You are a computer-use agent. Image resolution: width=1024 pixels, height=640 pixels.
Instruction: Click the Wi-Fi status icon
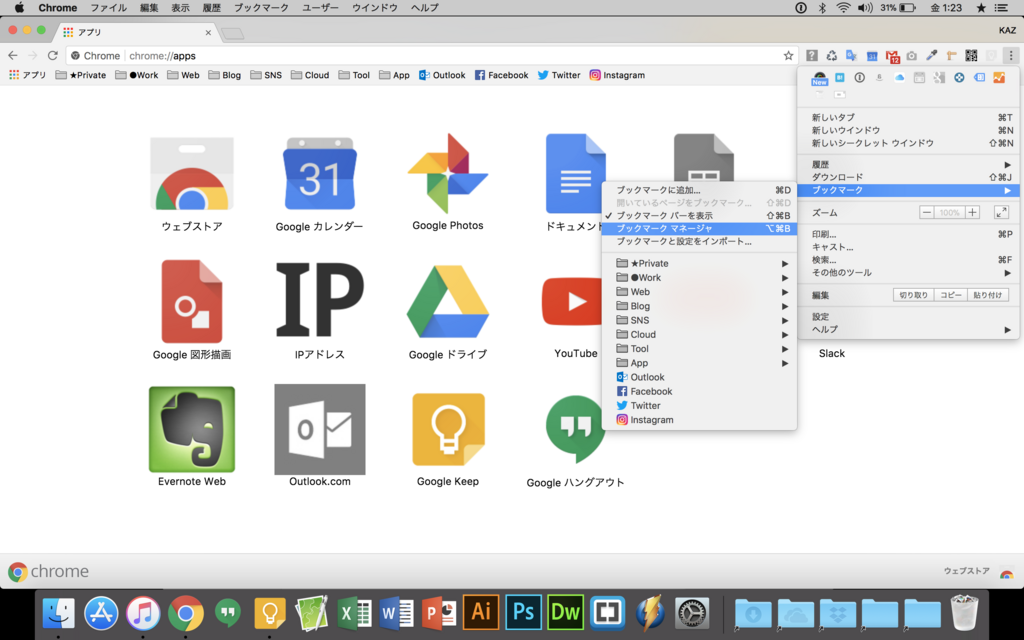pos(843,8)
